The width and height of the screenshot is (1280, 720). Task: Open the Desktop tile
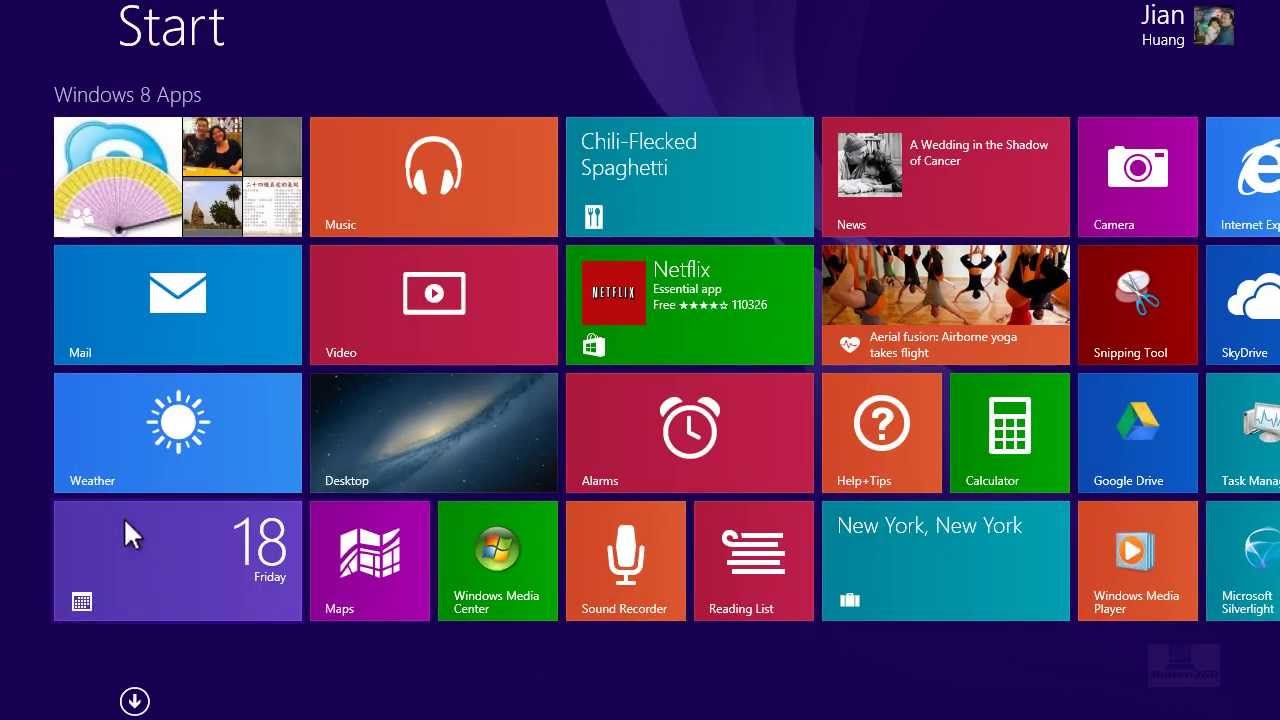pos(434,433)
